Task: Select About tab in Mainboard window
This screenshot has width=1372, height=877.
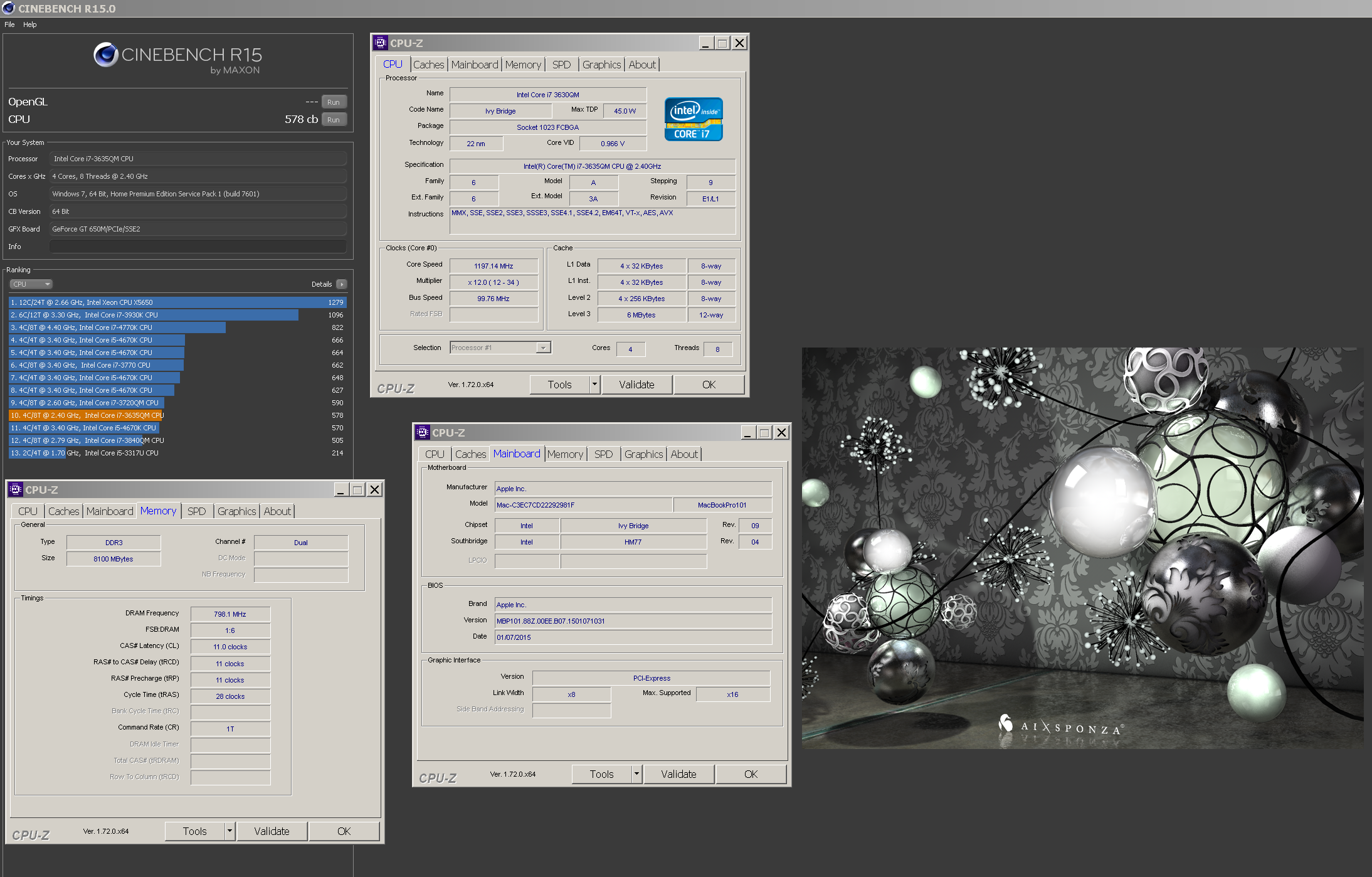Action: pyautogui.click(x=684, y=454)
